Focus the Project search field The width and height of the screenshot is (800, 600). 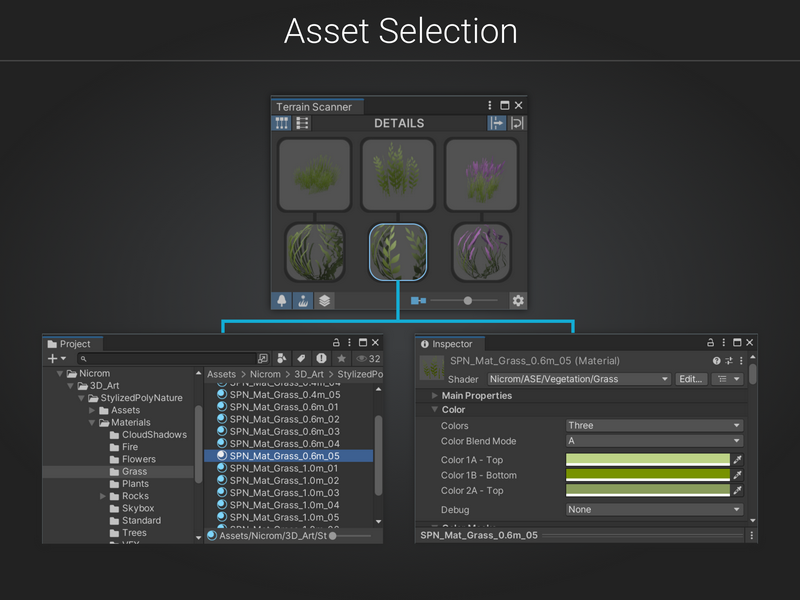pos(167,359)
